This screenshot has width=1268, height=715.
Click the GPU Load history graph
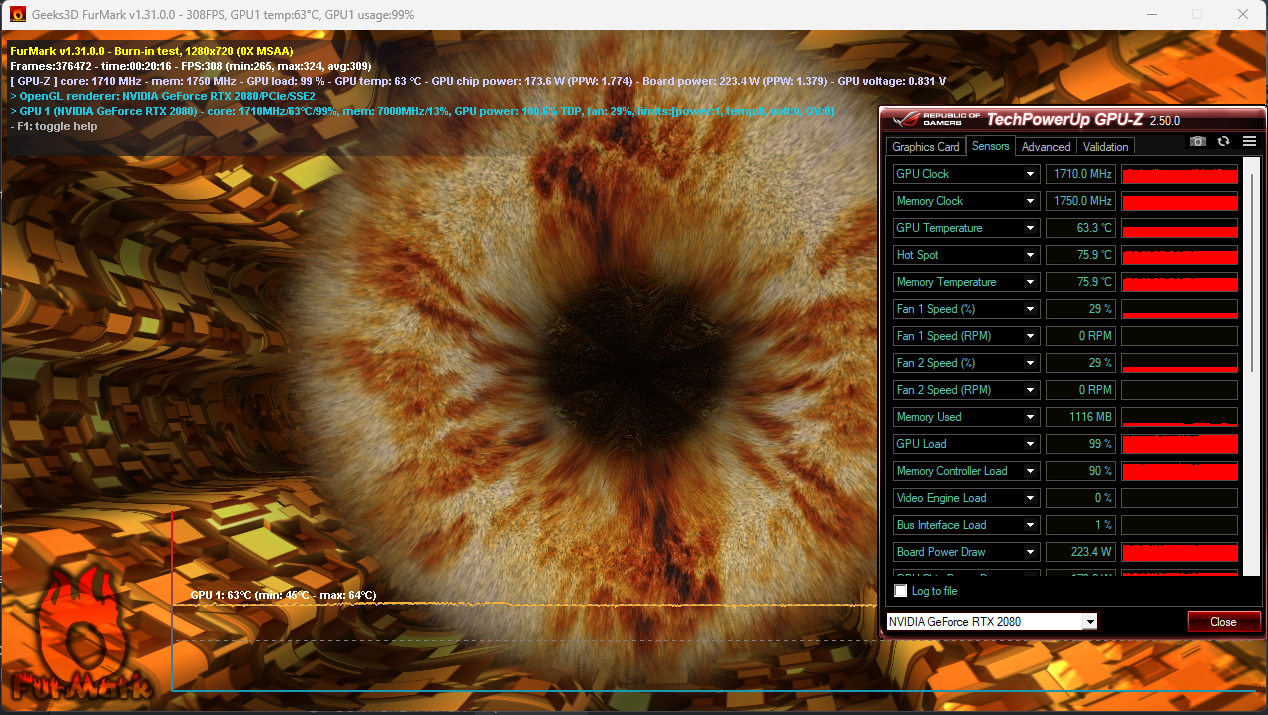(1180, 444)
